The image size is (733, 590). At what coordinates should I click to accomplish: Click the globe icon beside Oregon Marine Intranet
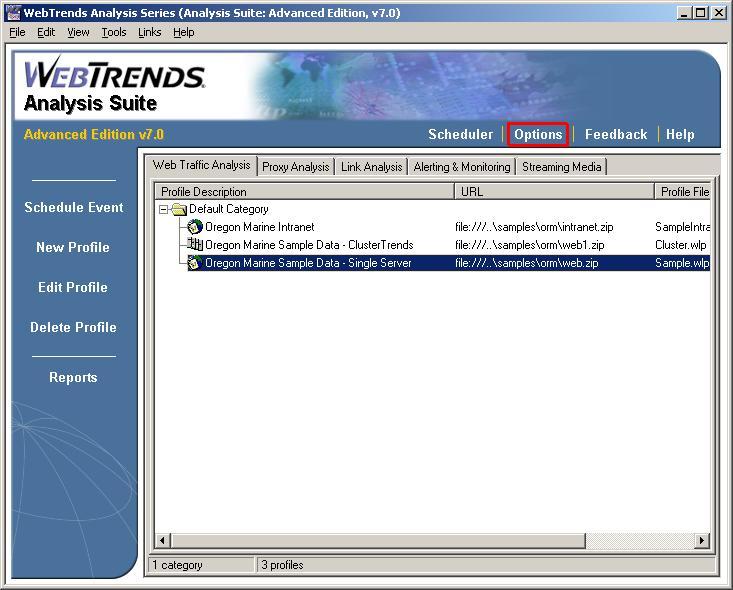pos(195,227)
